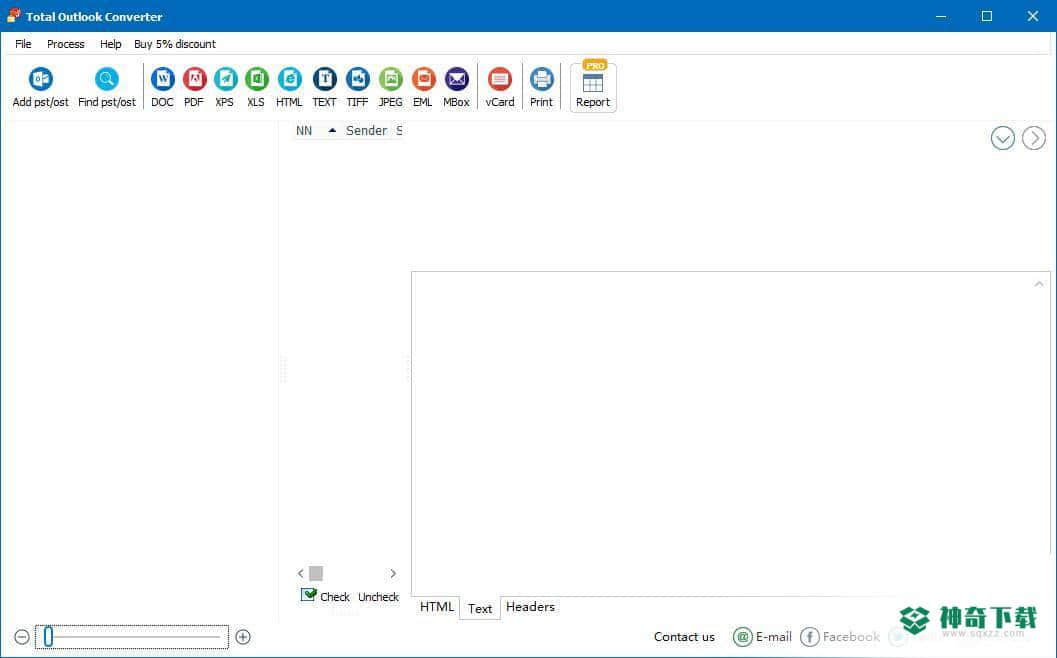This screenshot has height=658, width=1057.
Task: Click the zoom in plus icon
Action: [243, 637]
